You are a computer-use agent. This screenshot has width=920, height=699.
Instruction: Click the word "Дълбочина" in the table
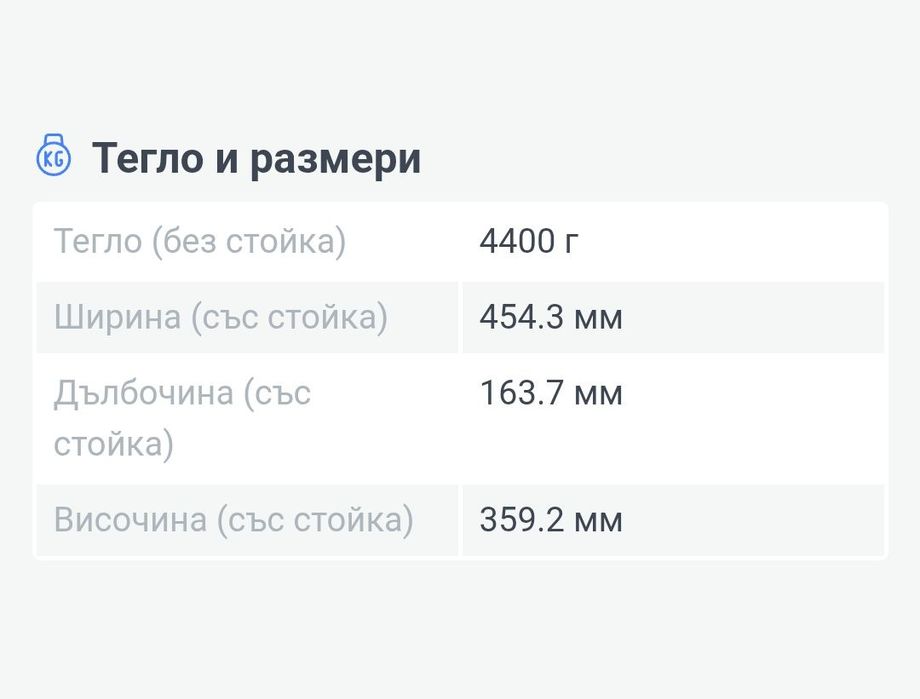click(x=143, y=393)
